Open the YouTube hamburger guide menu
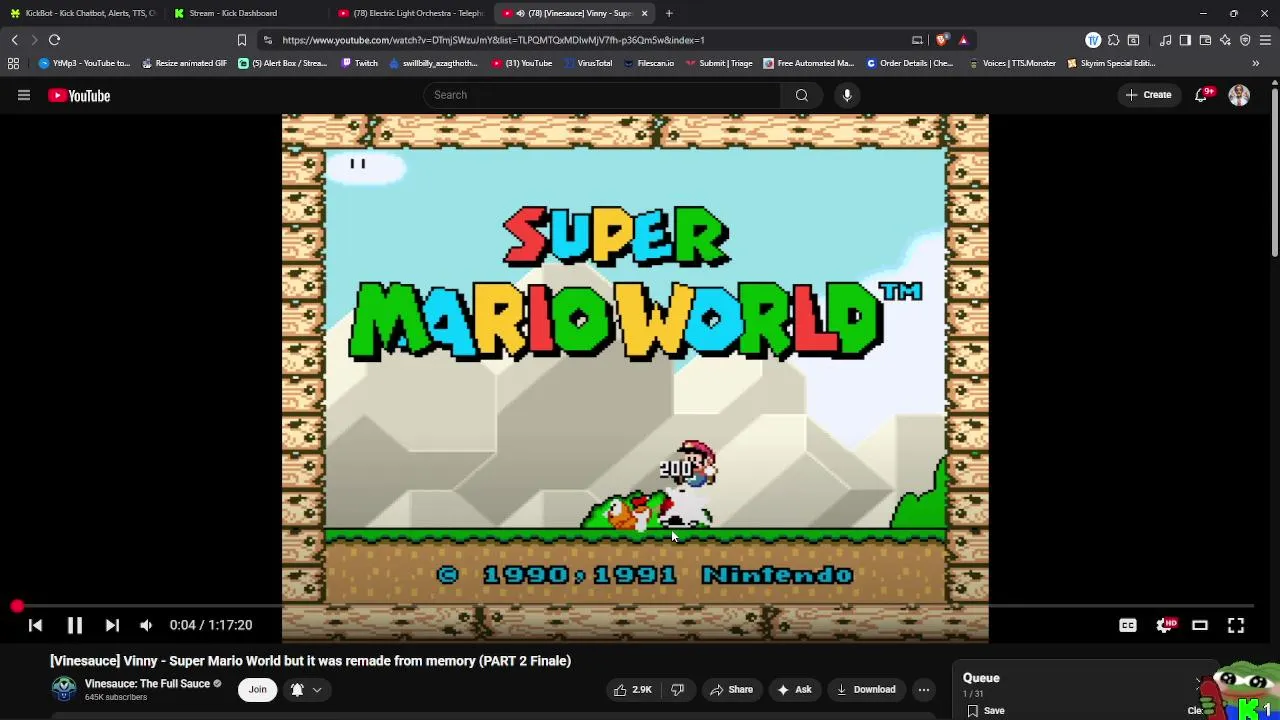Screen dimensions: 1280x720 tap(24, 95)
